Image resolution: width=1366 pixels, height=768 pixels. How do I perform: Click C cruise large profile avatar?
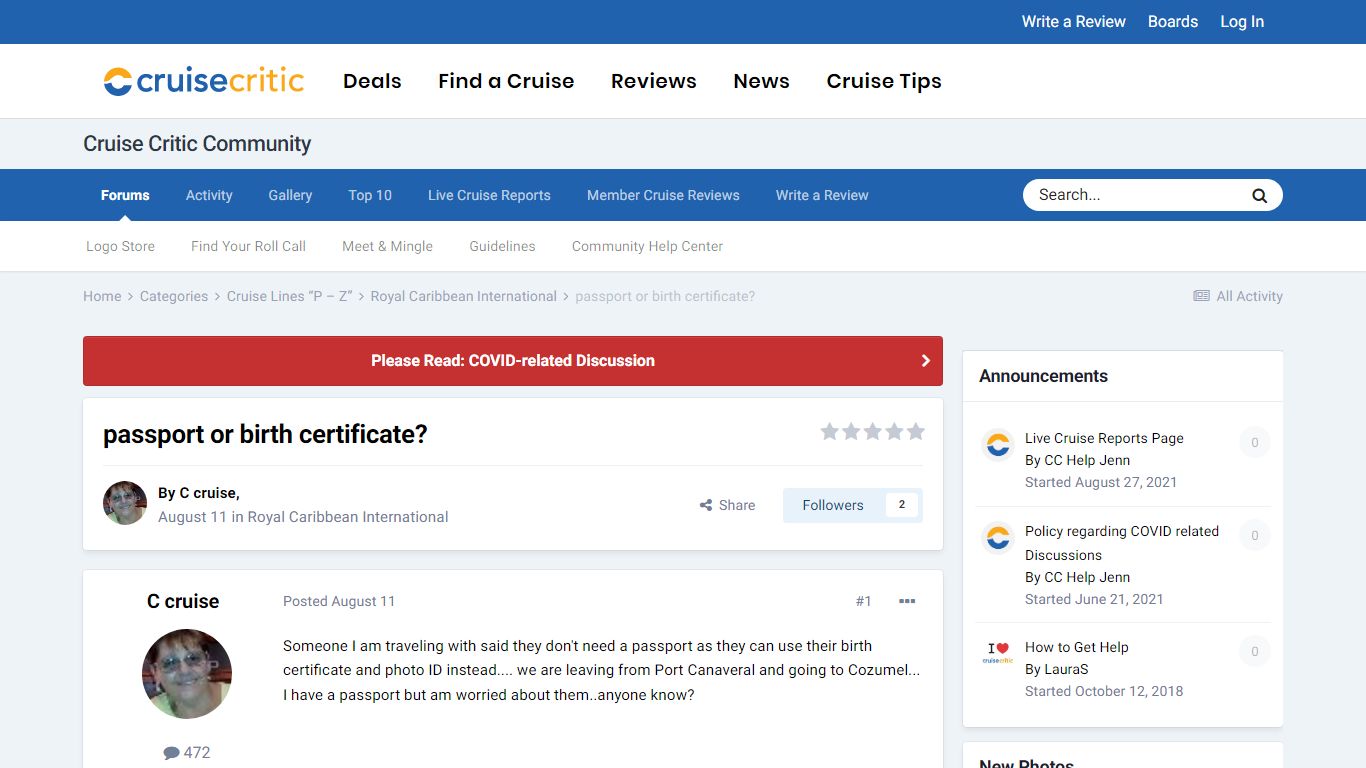click(187, 674)
